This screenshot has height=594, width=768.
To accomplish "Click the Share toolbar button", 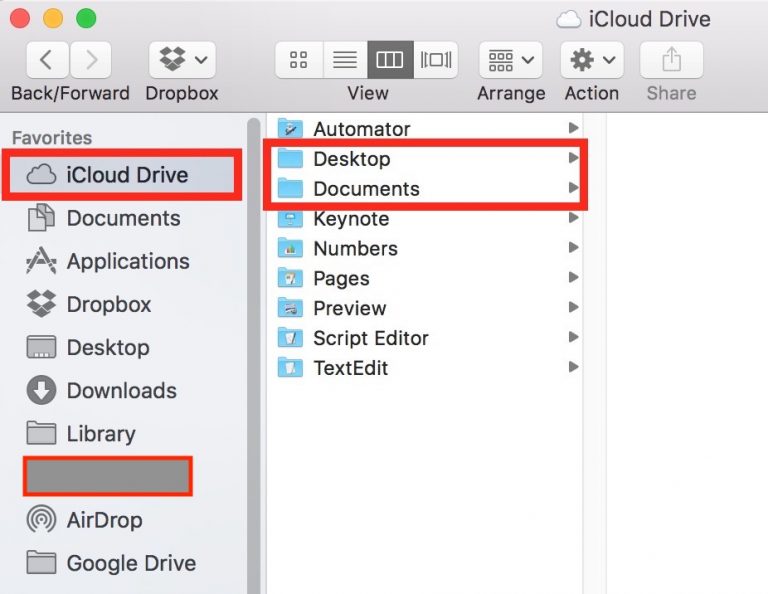I will [672, 60].
